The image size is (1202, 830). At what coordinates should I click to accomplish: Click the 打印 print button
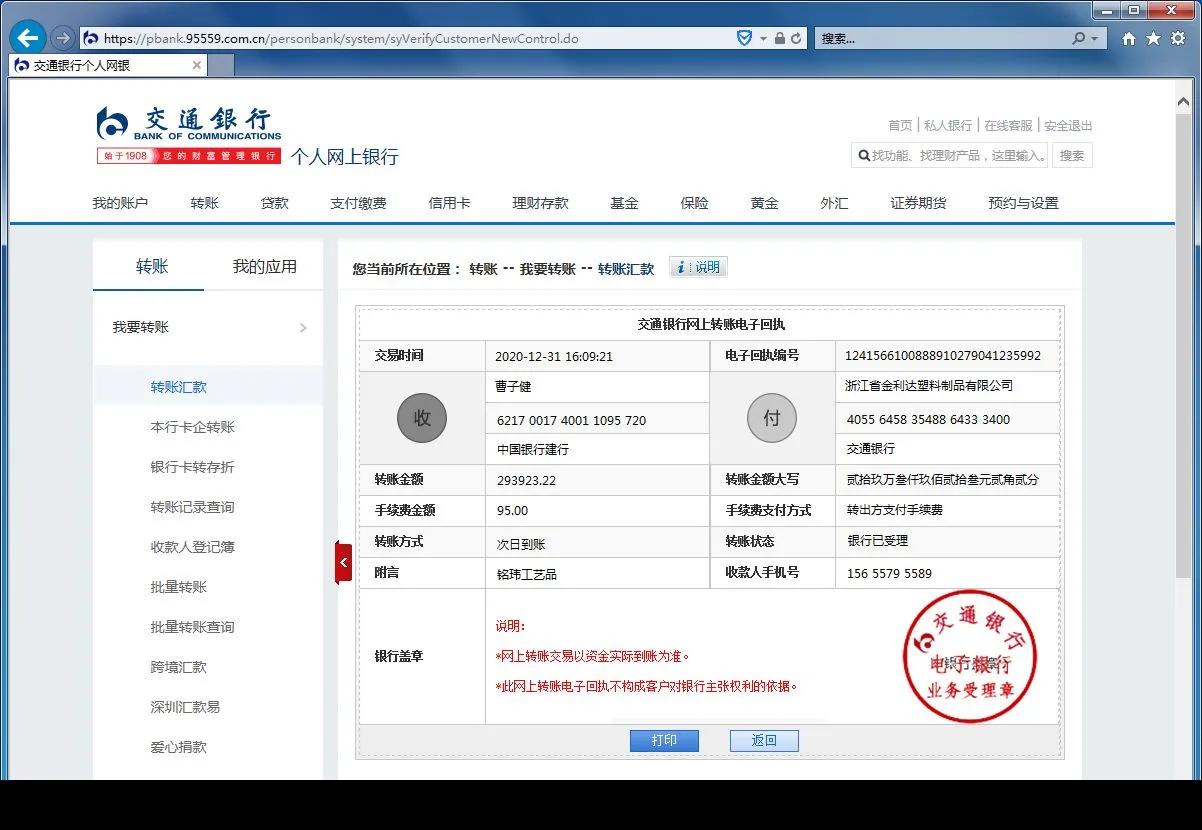point(664,740)
